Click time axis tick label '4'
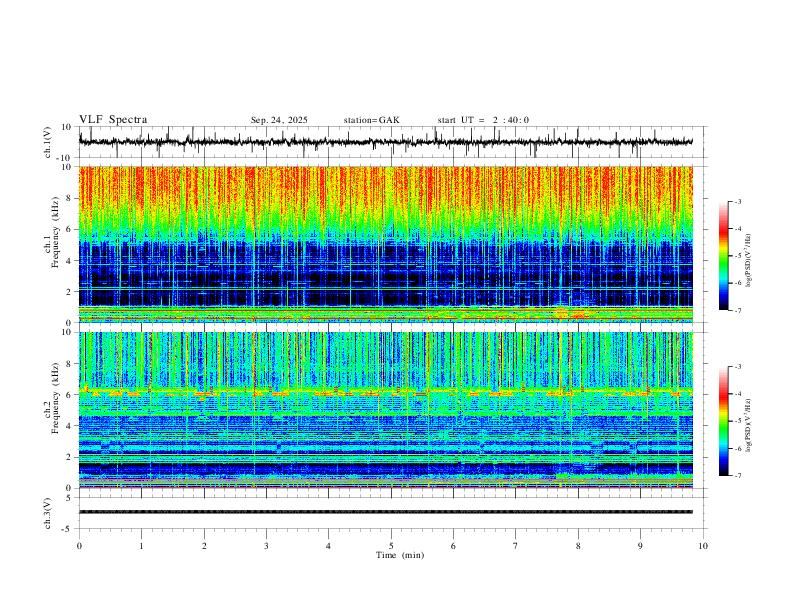The image size is (792, 612). pyautogui.click(x=329, y=546)
